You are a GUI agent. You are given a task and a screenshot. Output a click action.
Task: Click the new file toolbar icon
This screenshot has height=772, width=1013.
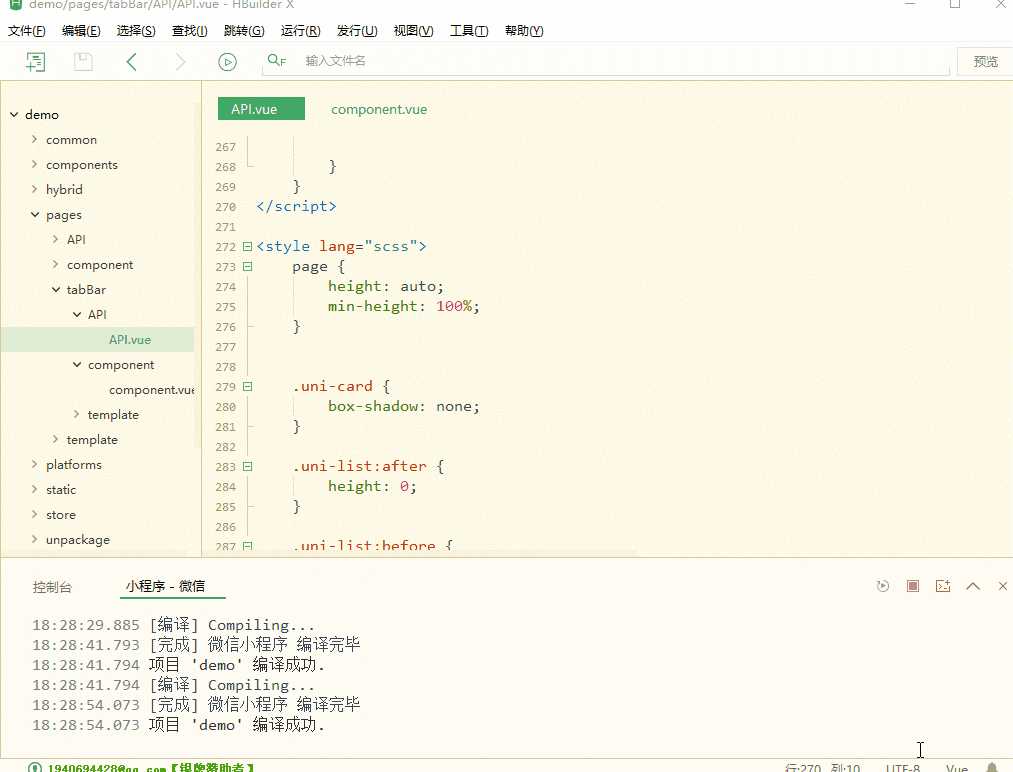coord(36,62)
